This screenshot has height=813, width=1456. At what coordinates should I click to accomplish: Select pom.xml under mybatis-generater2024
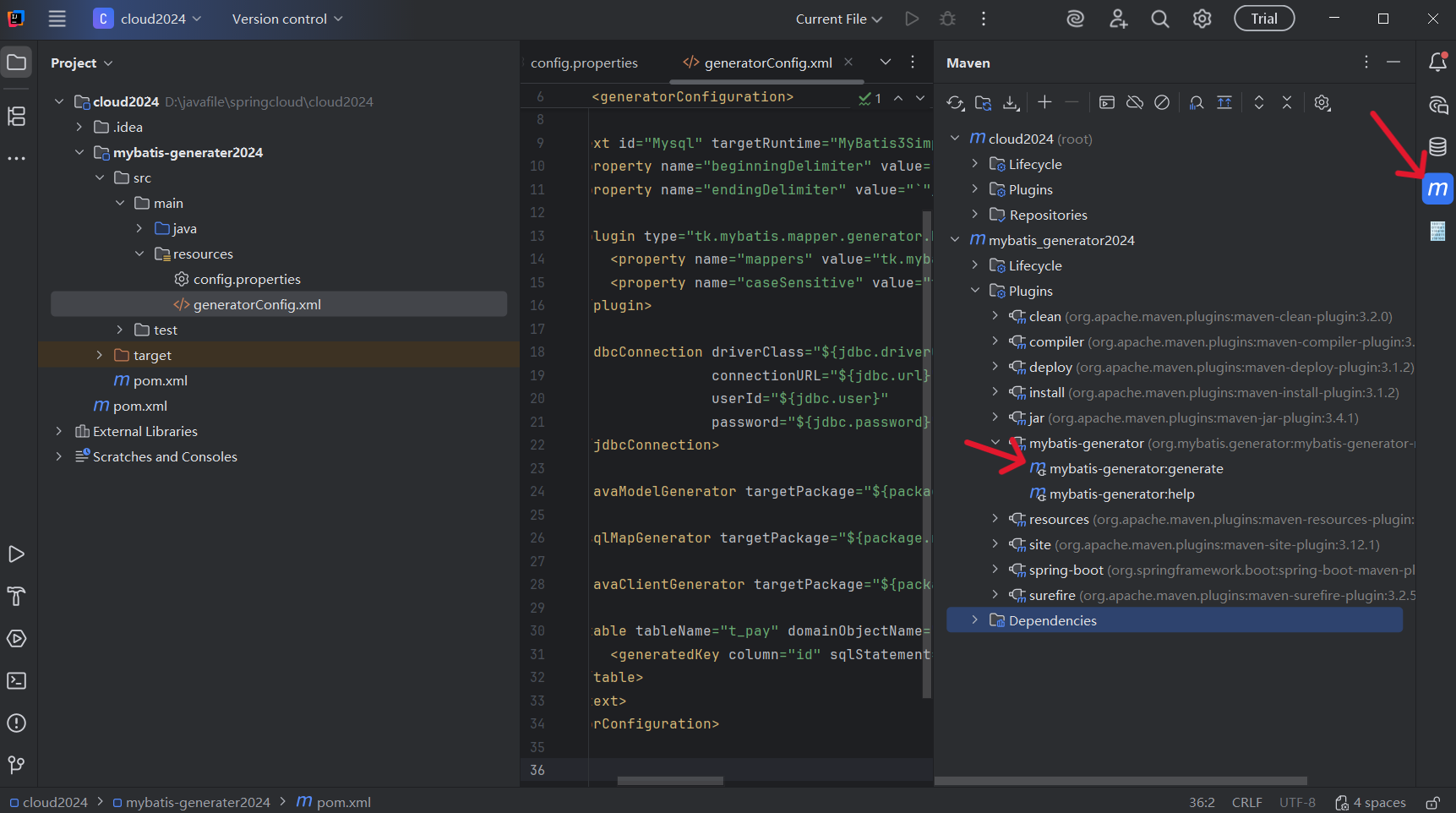(x=160, y=380)
